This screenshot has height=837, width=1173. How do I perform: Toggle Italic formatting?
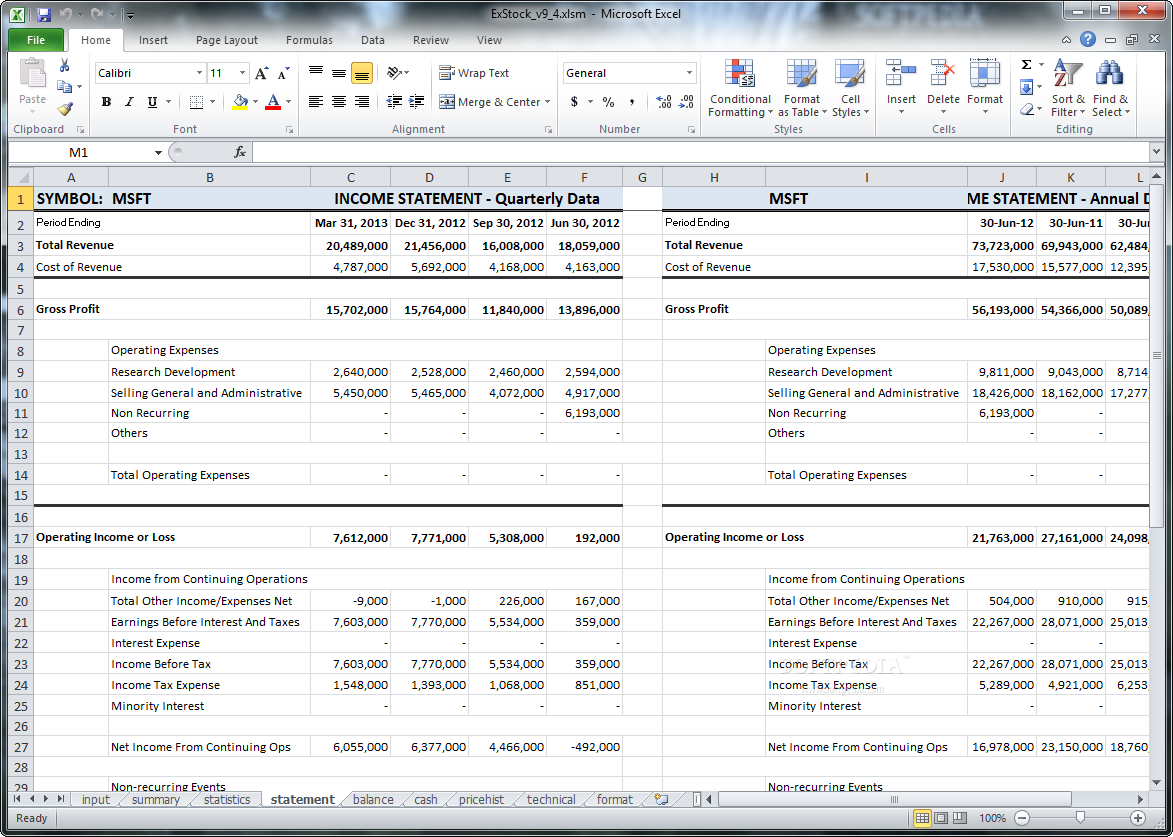[129, 102]
